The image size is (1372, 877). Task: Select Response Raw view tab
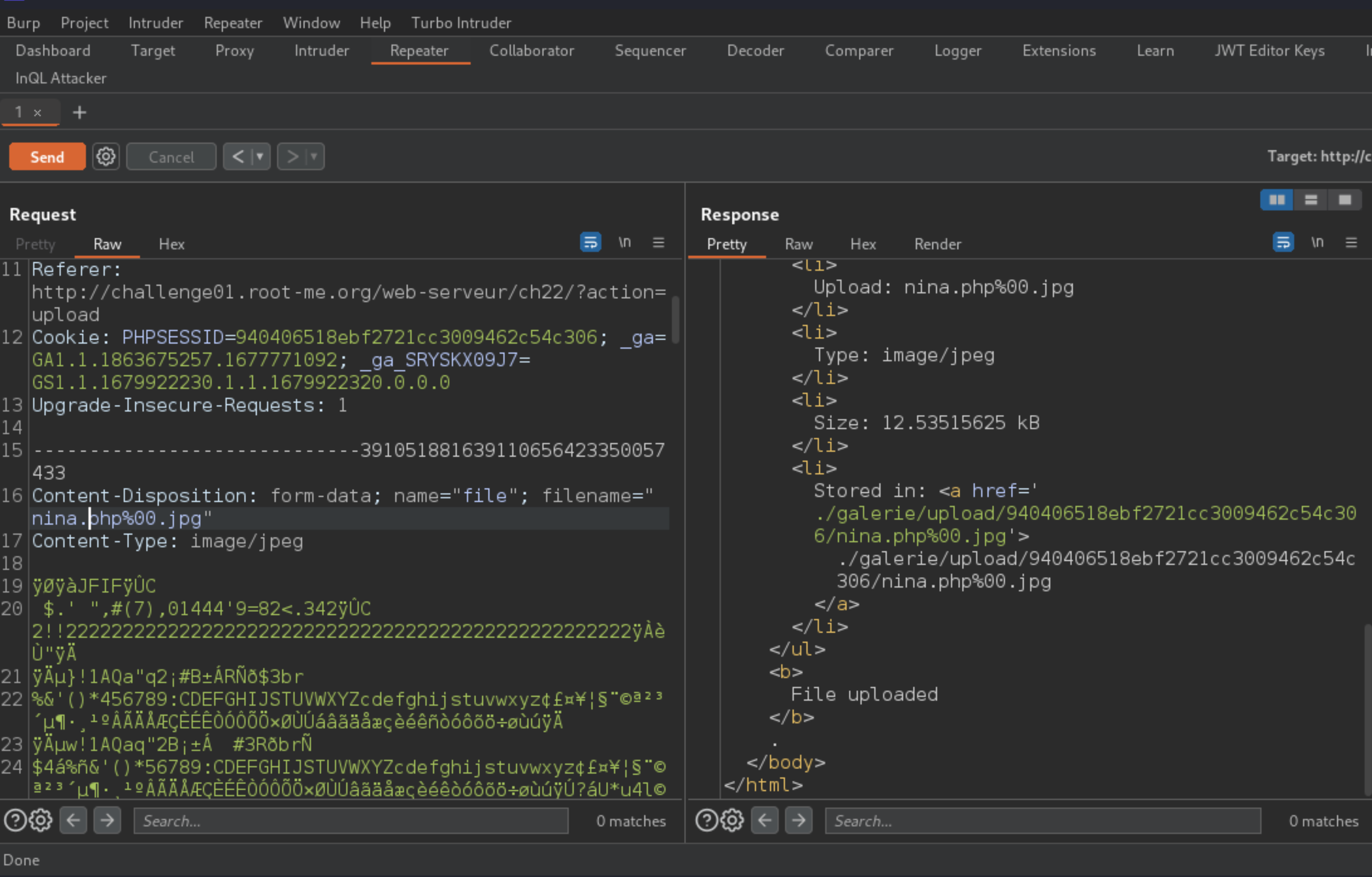point(798,244)
